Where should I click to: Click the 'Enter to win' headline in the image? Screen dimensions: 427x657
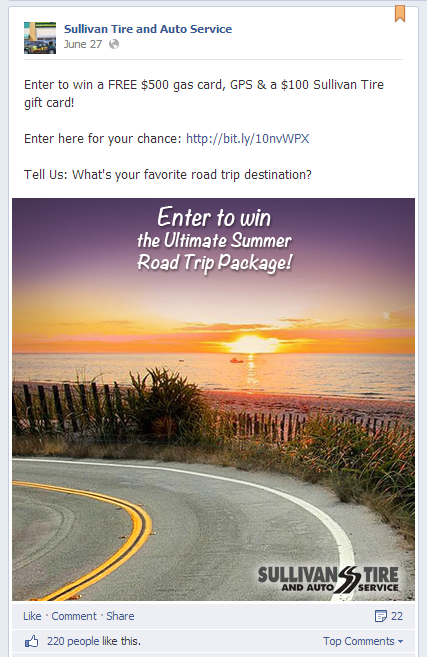click(x=214, y=217)
